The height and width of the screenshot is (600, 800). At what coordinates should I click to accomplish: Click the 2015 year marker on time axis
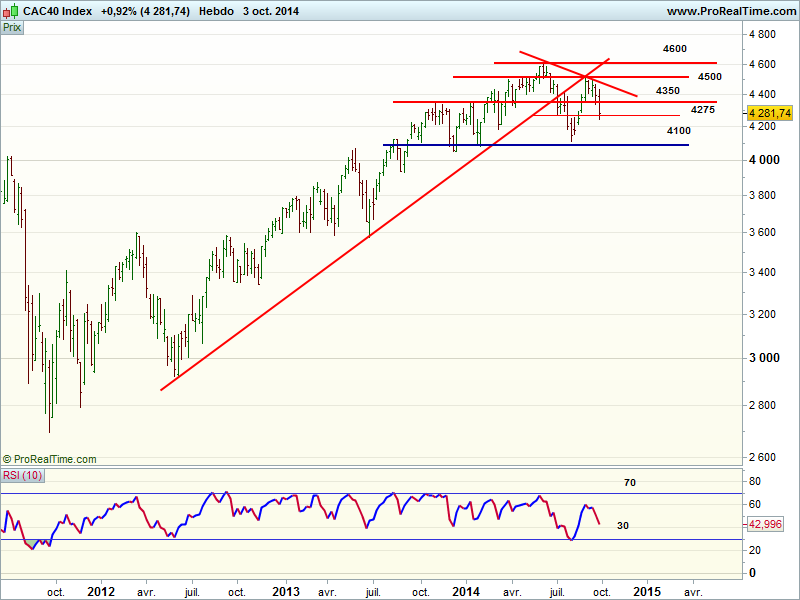pyautogui.click(x=645, y=591)
